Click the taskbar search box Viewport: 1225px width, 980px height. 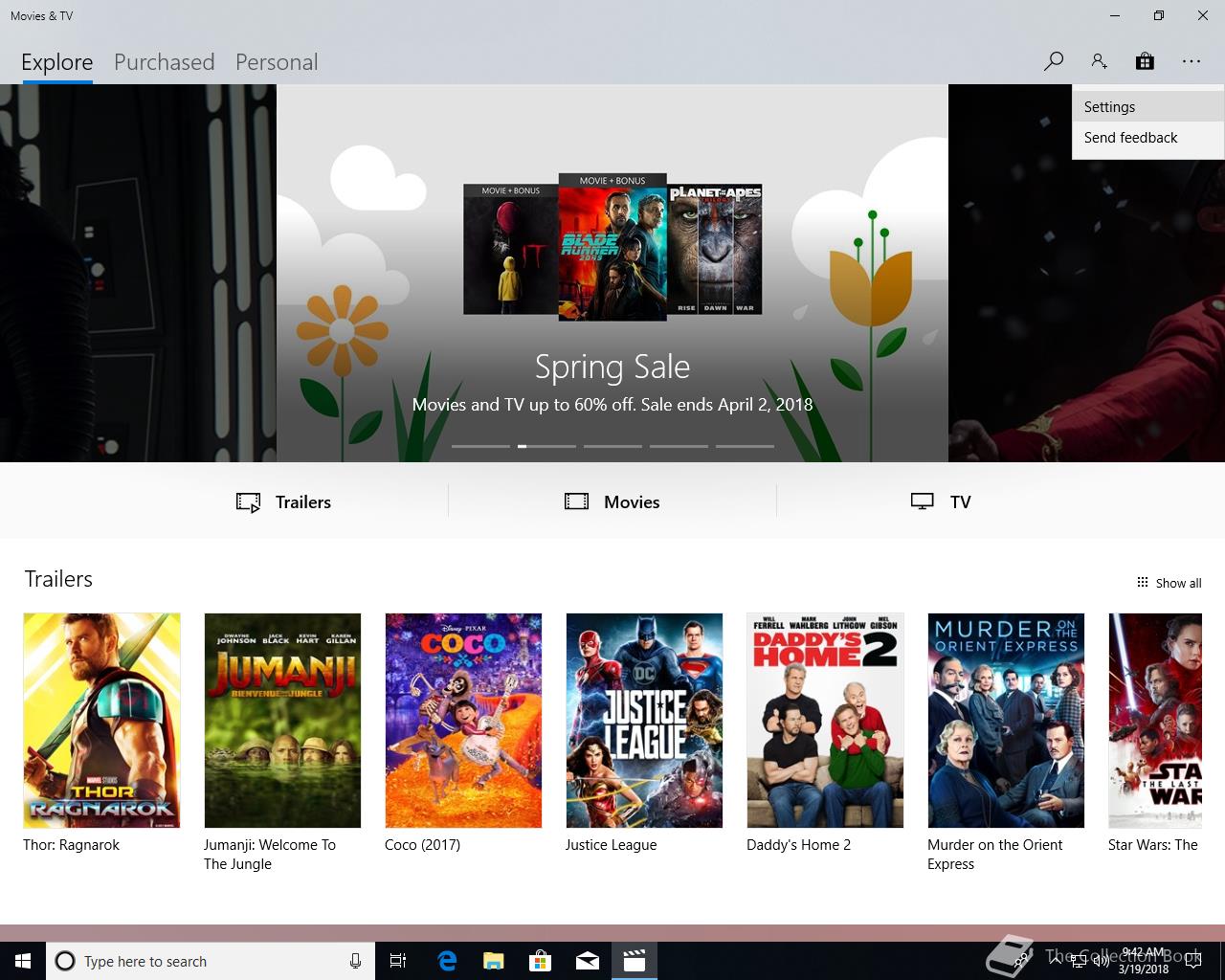tap(211, 961)
